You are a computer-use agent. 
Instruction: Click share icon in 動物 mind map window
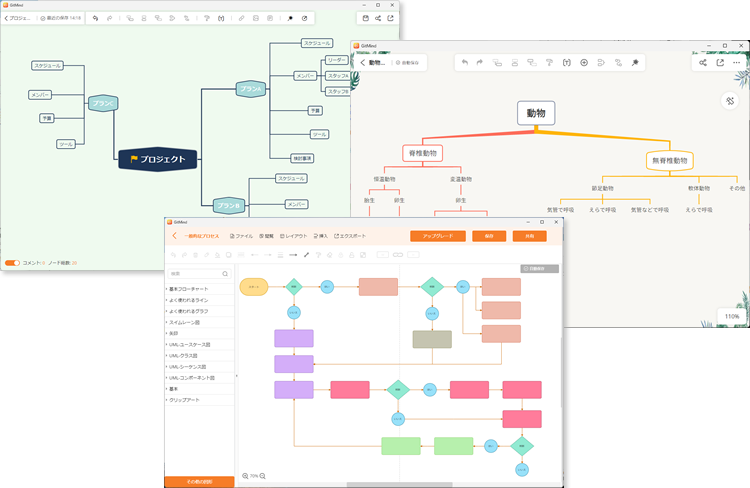(703, 63)
